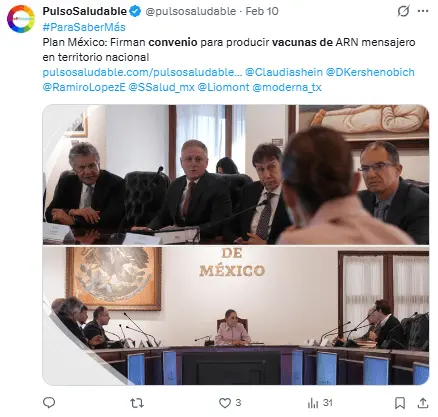Open the pulsosaludable.com article link

point(142,72)
